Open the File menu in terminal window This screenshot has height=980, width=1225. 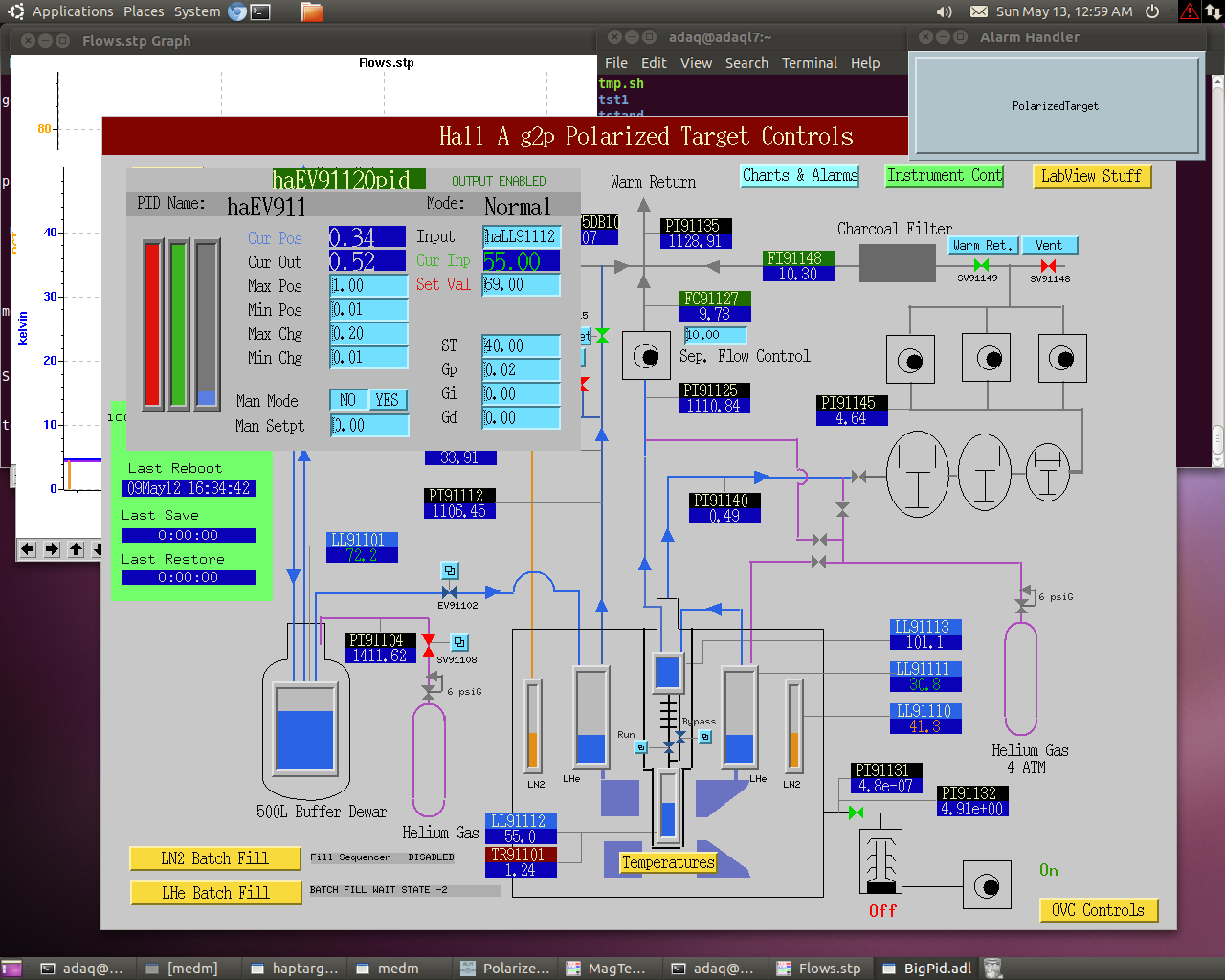coord(616,63)
